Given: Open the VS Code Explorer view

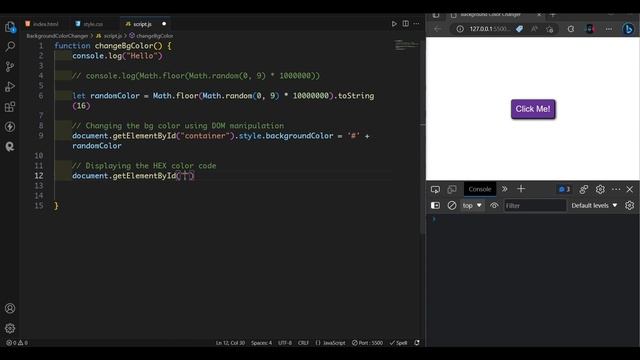Looking at the screenshot, I should click(10, 27).
